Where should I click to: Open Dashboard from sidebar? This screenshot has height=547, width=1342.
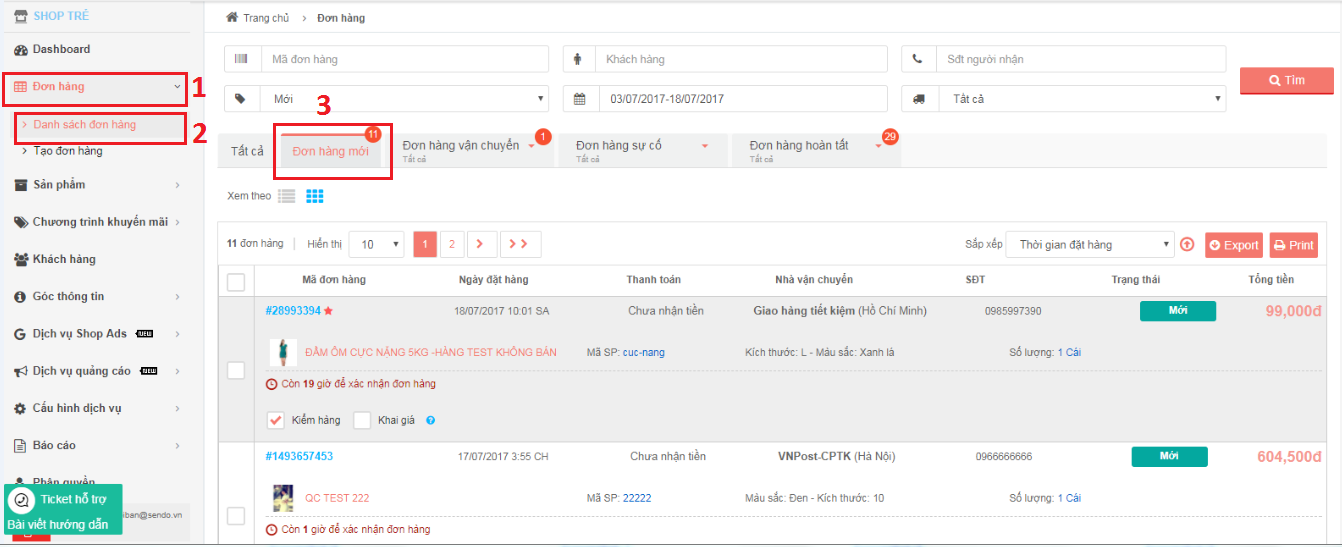pyautogui.click(x=61, y=49)
